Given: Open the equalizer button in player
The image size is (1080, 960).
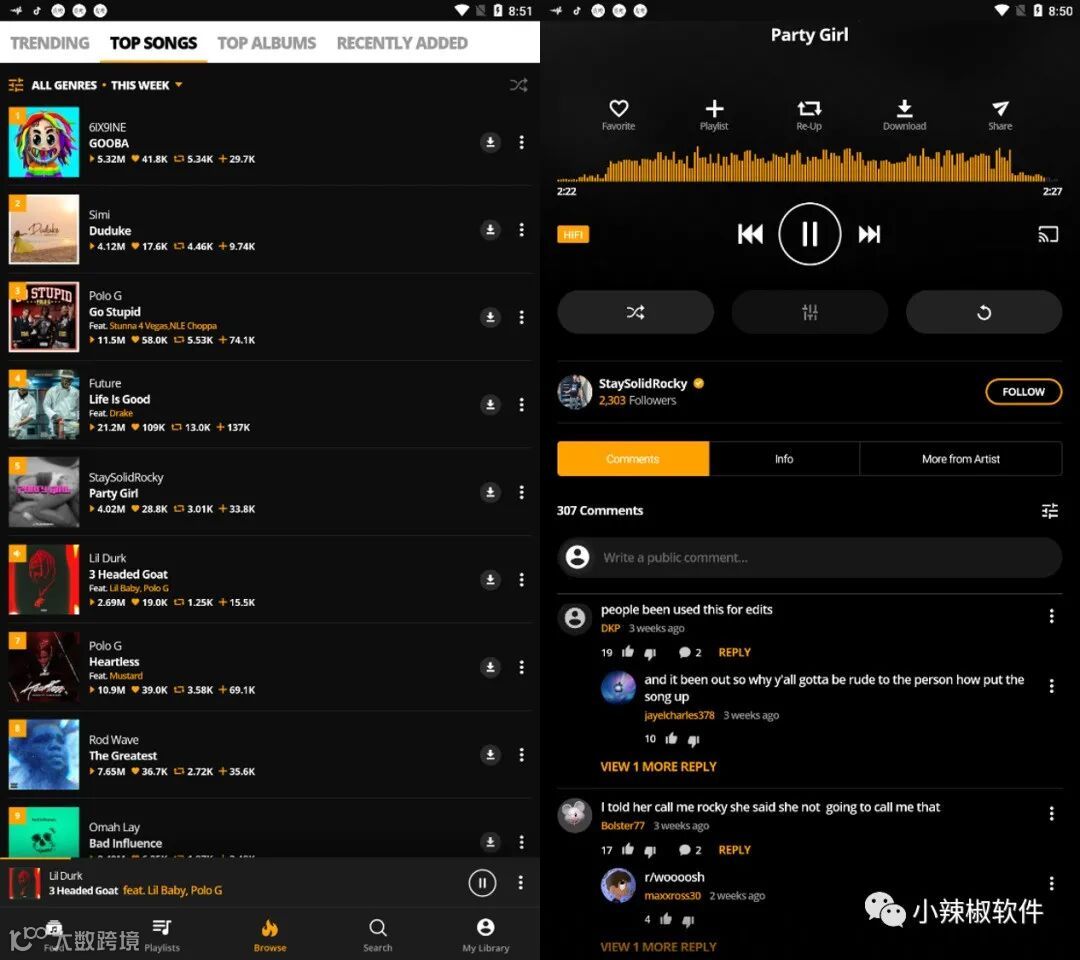Looking at the screenshot, I should tap(809, 312).
